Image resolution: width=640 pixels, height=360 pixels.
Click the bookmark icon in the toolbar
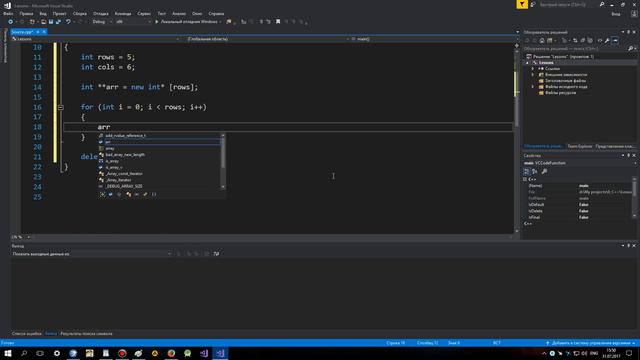278,22
